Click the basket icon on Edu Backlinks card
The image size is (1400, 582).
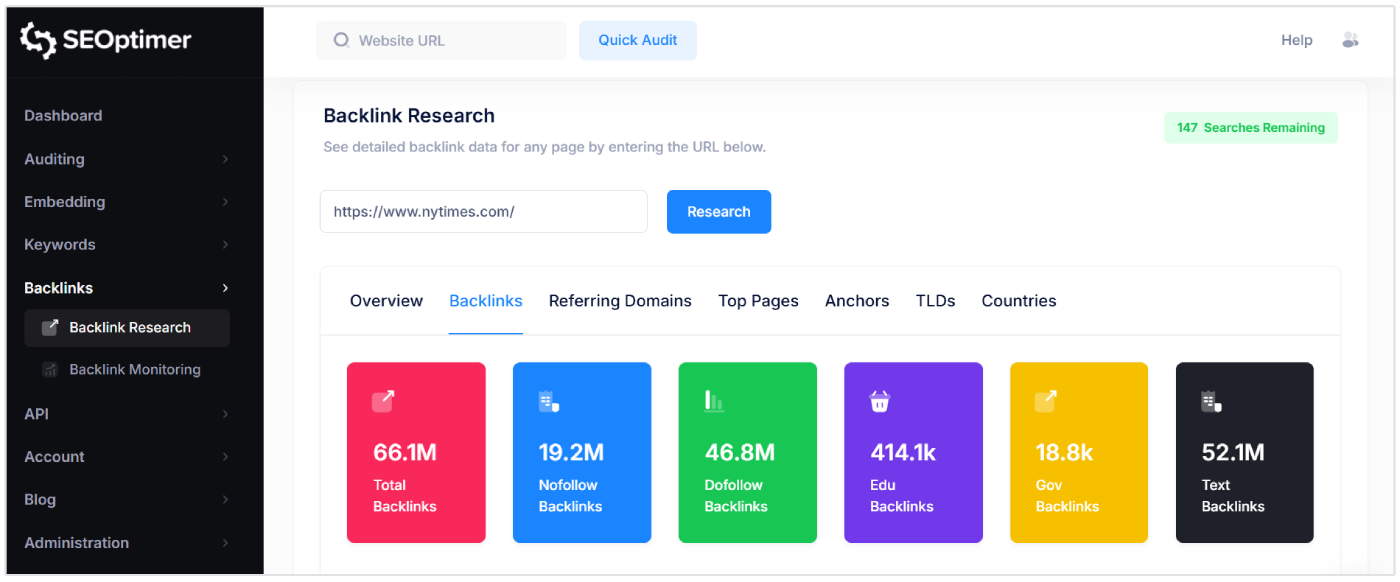(x=879, y=398)
